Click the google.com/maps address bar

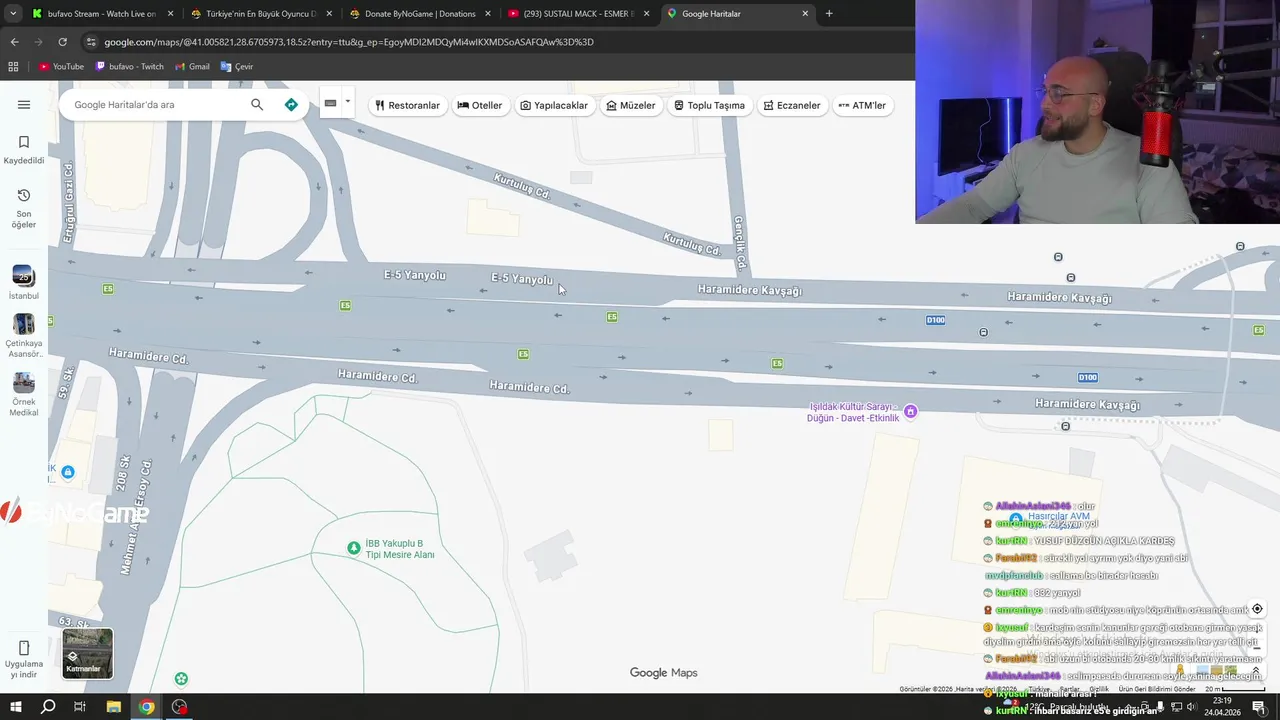click(350, 42)
